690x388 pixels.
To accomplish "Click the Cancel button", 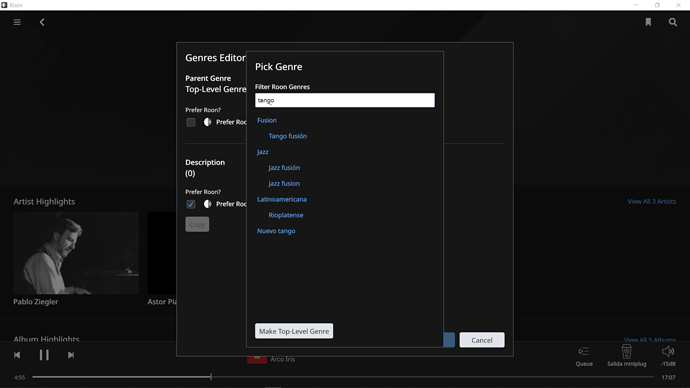I will pyautogui.click(x=482, y=340).
